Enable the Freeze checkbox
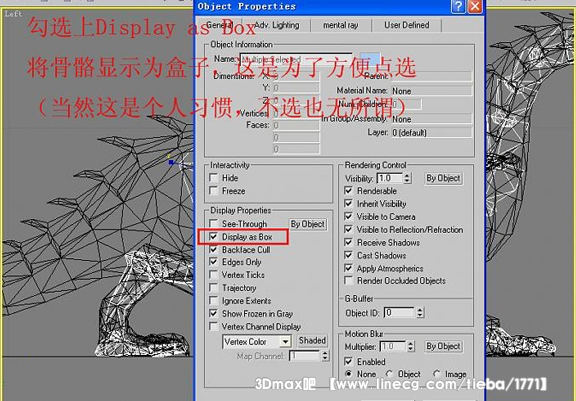This screenshot has height=401, width=576. pos(213,191)
